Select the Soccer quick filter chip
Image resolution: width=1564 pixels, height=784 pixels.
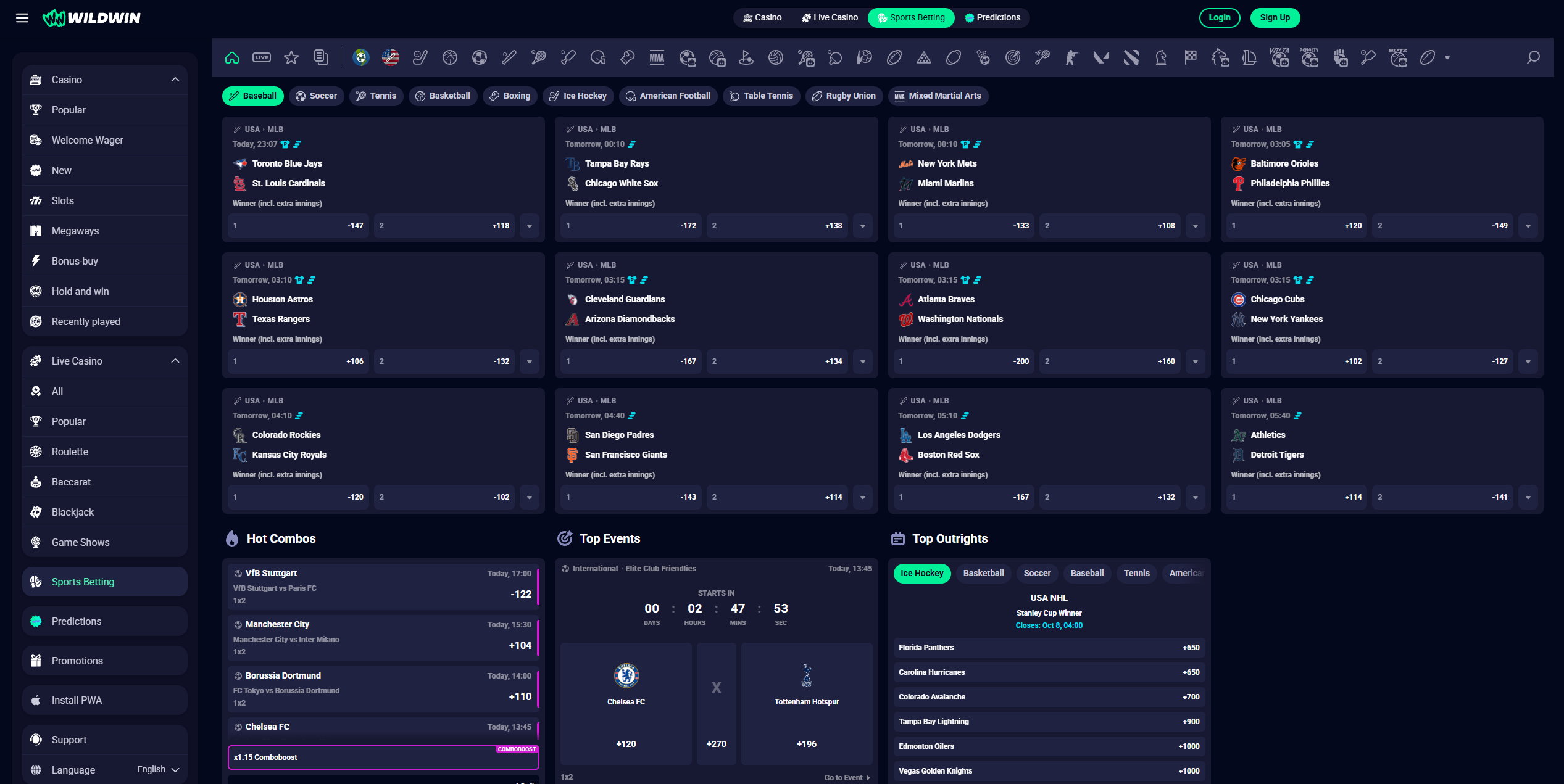click(316, 96)
